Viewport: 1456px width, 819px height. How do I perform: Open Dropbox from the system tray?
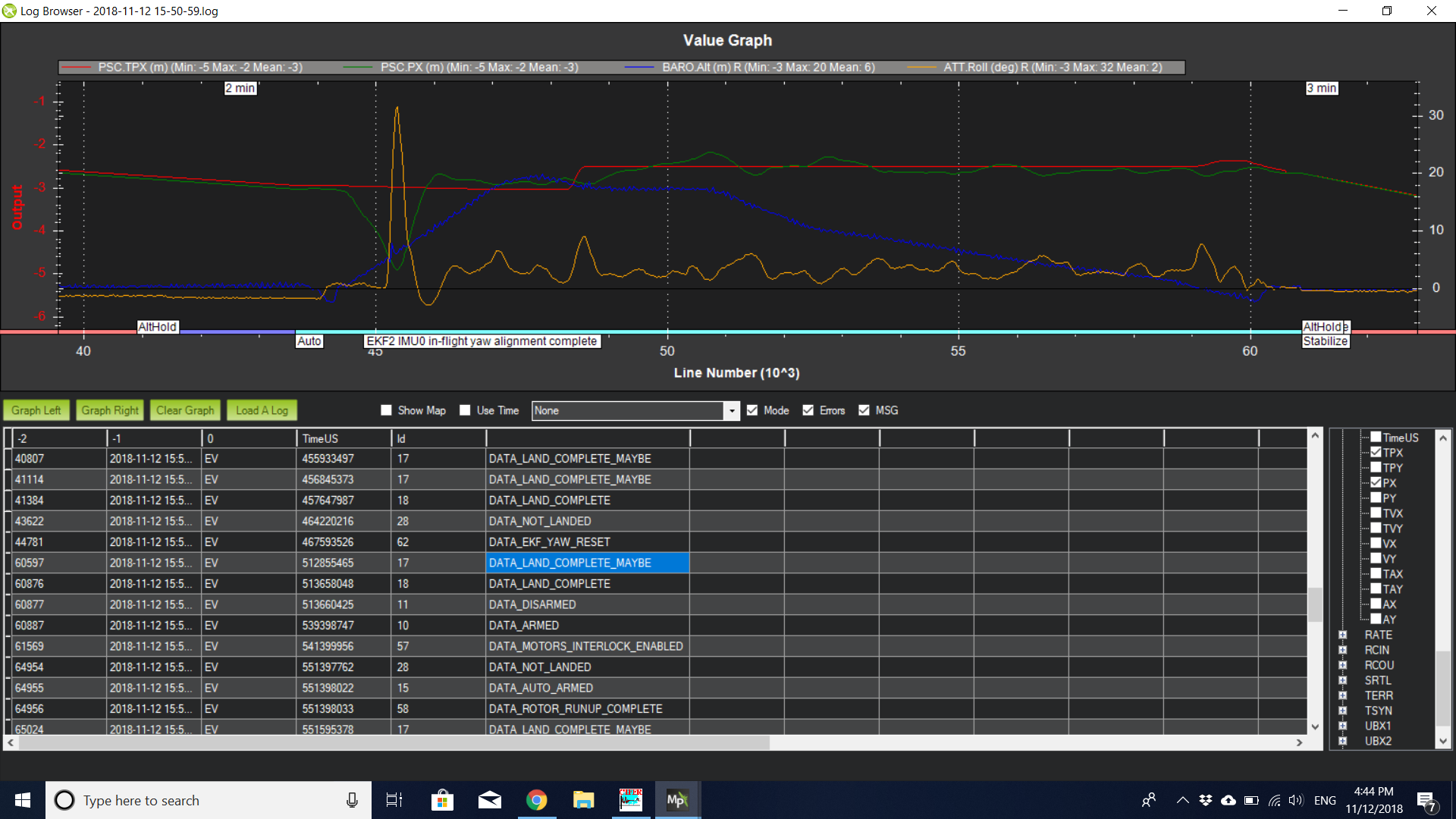1206,799
